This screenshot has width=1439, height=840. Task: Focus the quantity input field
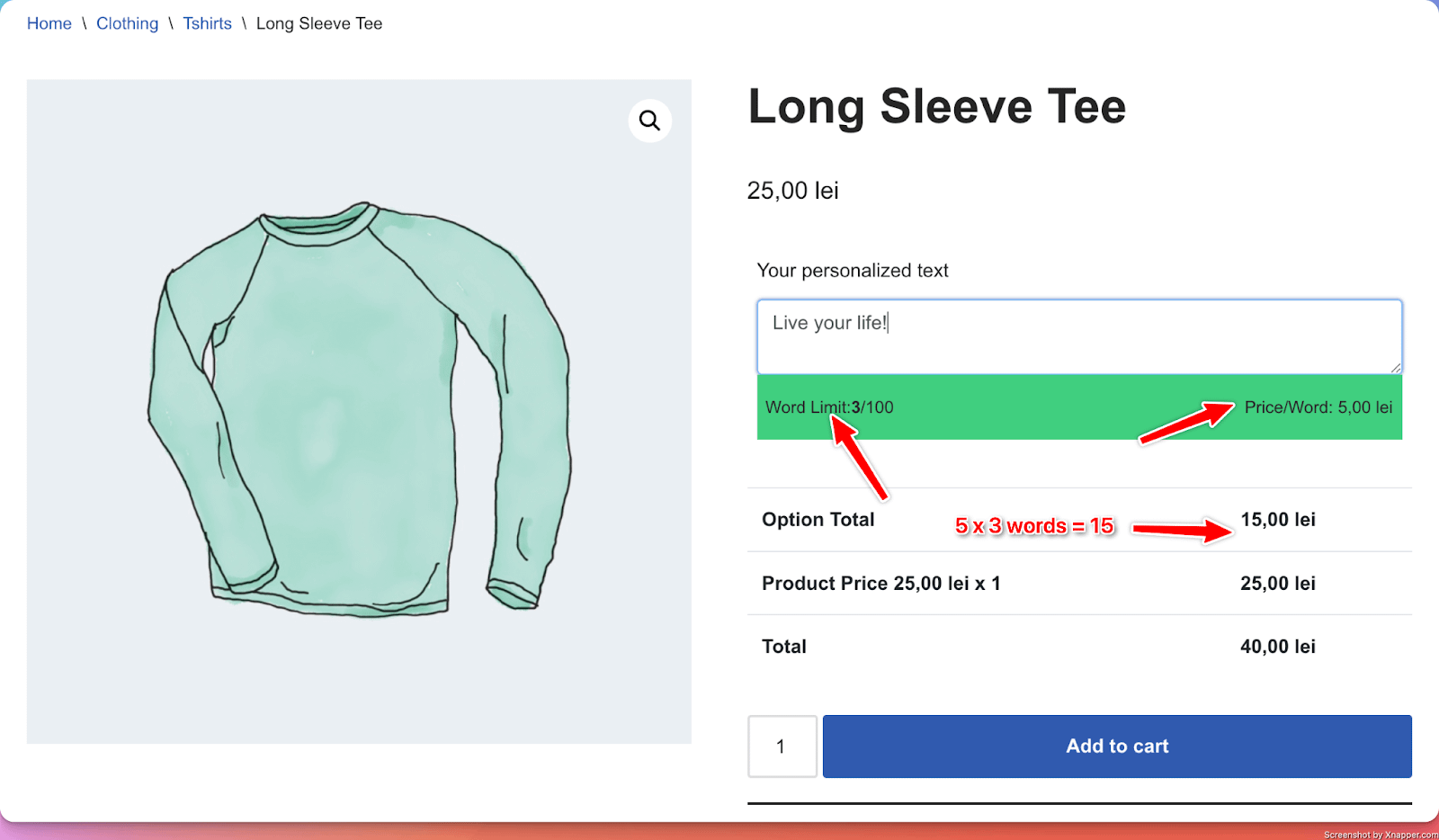pyautogui.click(x=782, y=746)
